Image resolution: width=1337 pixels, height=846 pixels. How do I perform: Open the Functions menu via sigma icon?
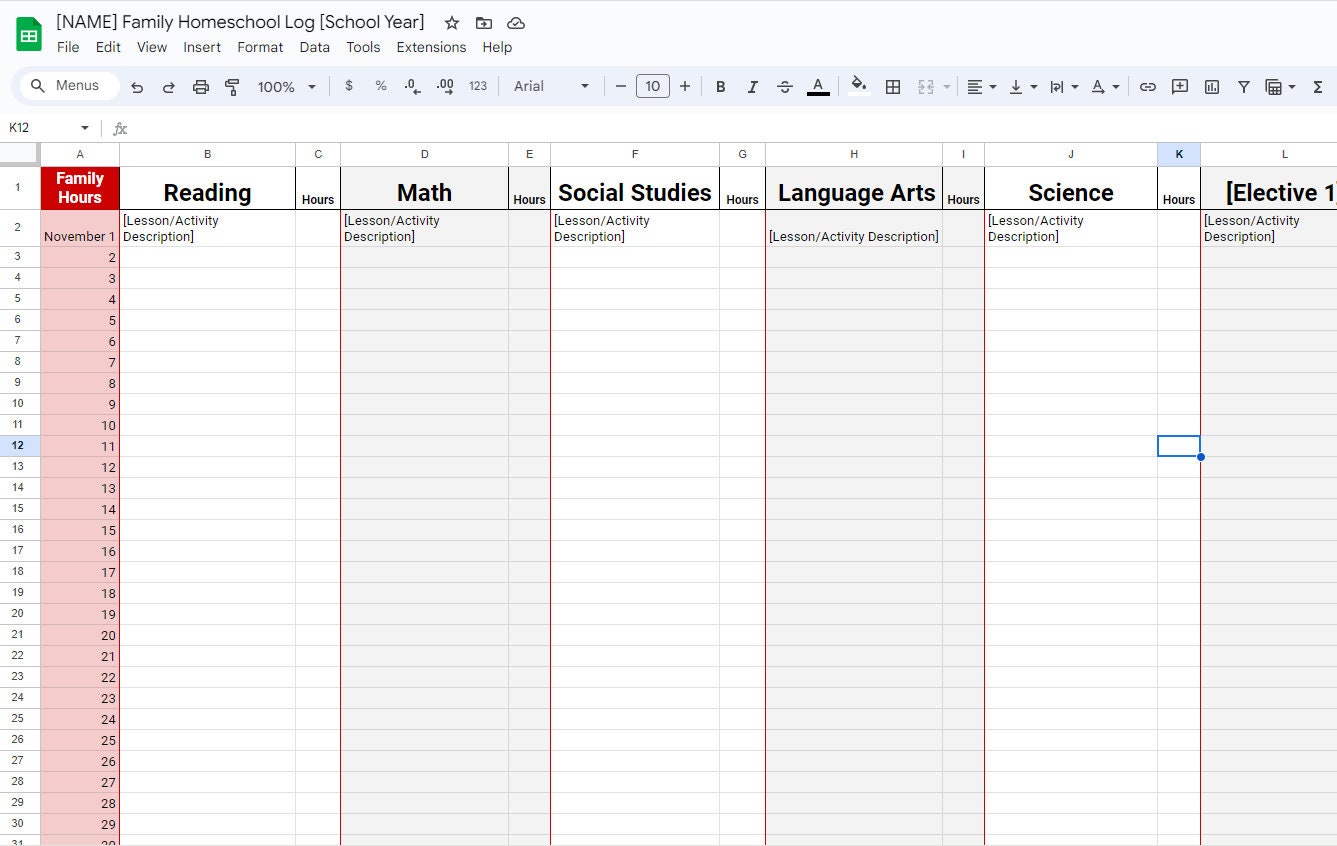point(1318,87)
